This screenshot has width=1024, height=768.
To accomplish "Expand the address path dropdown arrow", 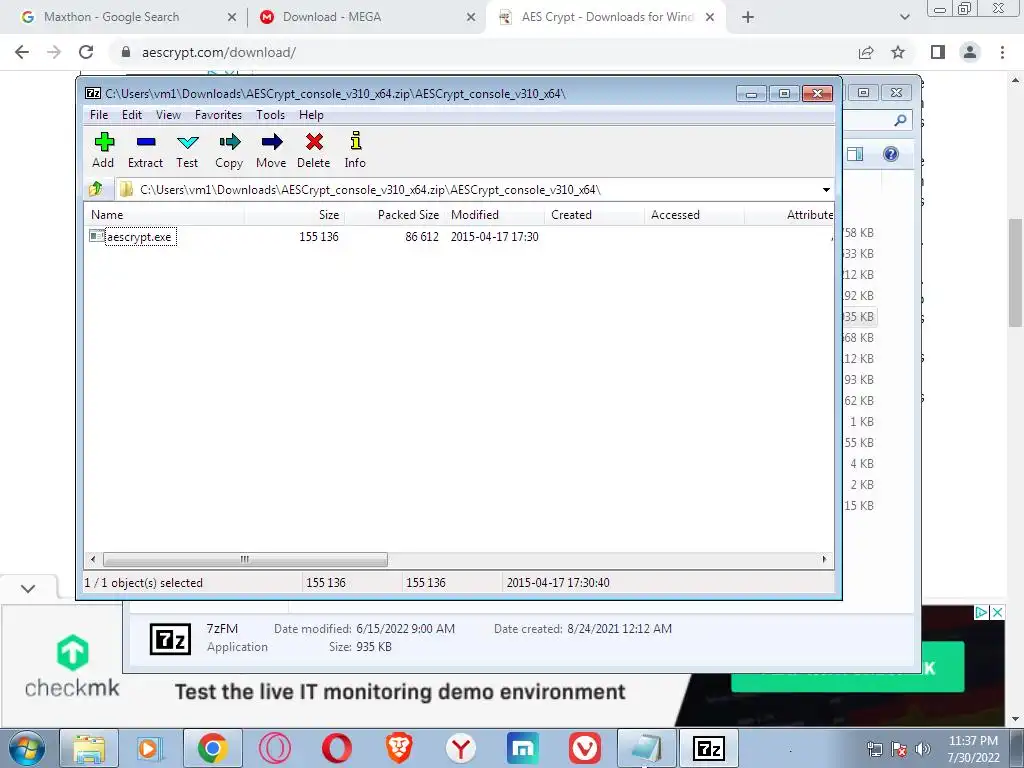I will coord(826,190).
